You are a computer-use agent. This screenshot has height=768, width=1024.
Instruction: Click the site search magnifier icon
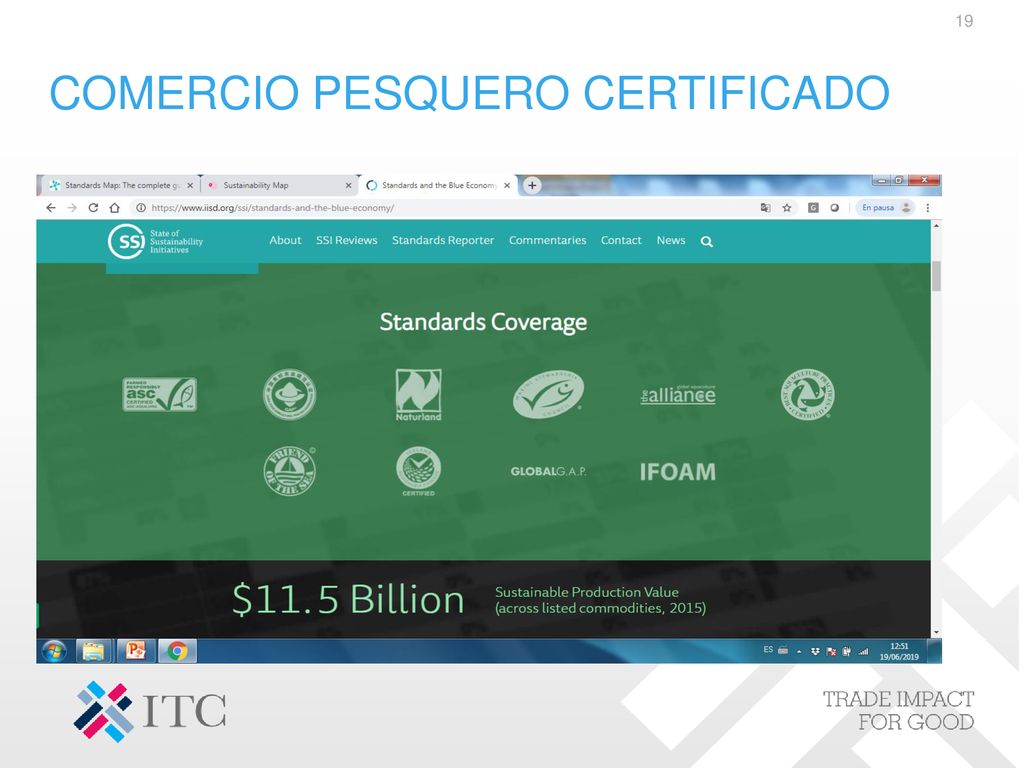(x=707, y=242)
